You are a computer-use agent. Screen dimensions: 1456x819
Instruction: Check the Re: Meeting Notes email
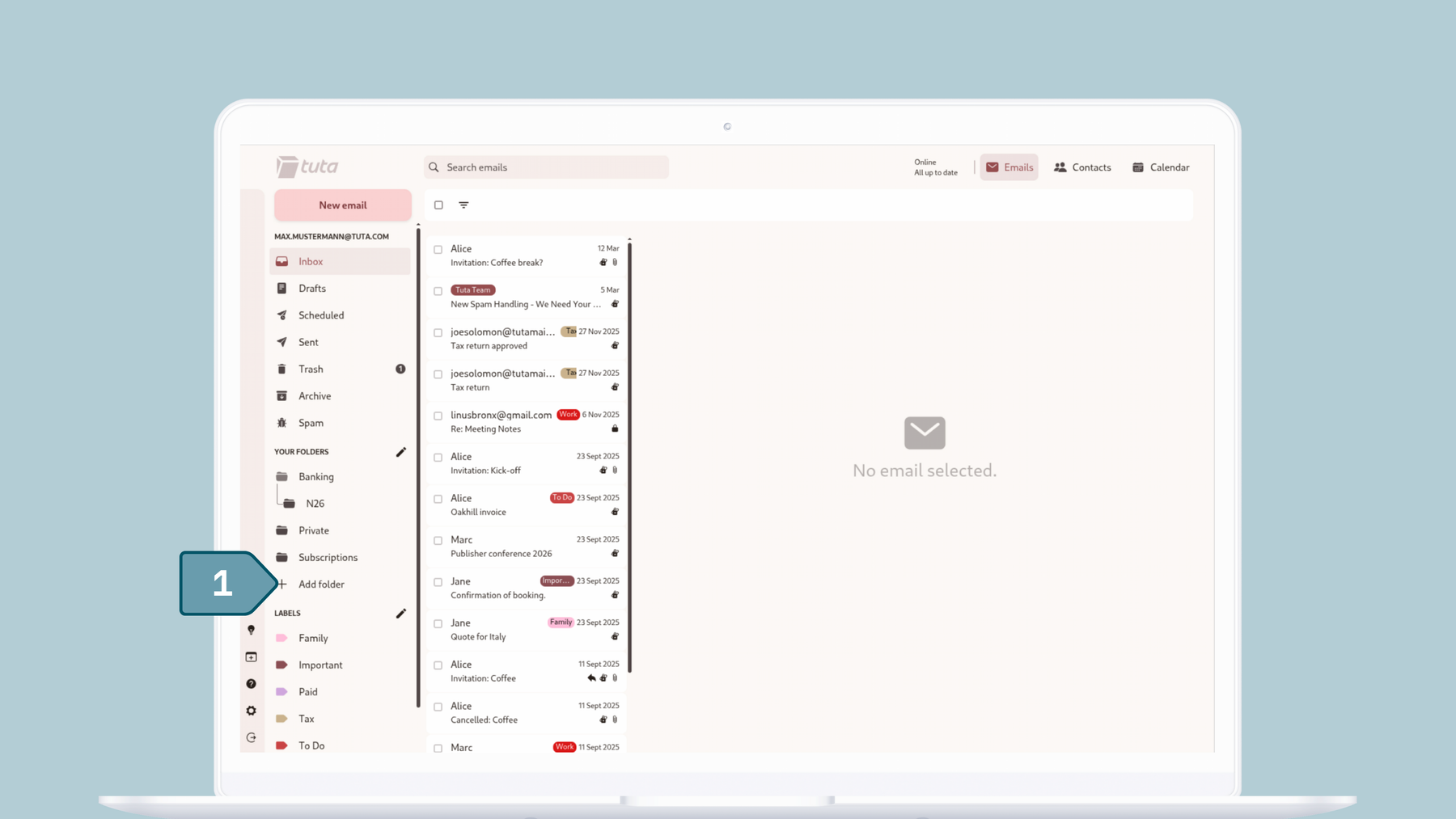pyautogui.click(x=438, y=416)
